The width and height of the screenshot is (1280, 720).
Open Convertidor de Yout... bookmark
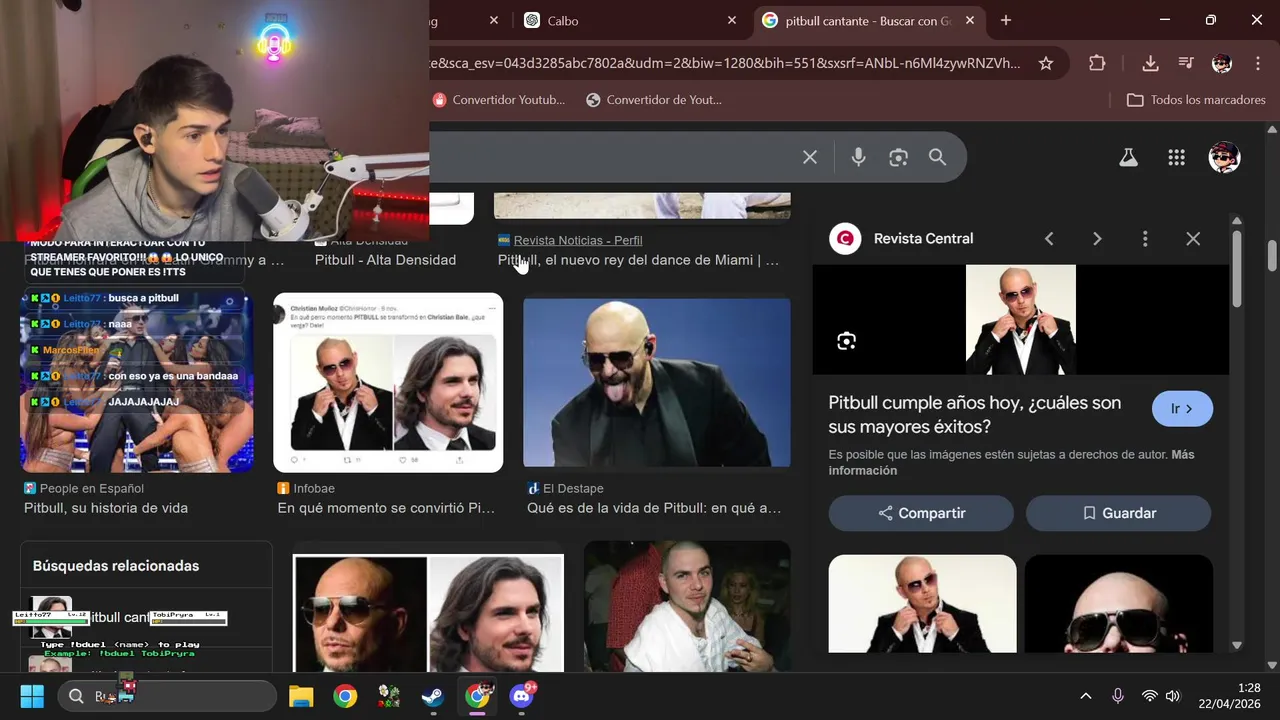point(654,100)
